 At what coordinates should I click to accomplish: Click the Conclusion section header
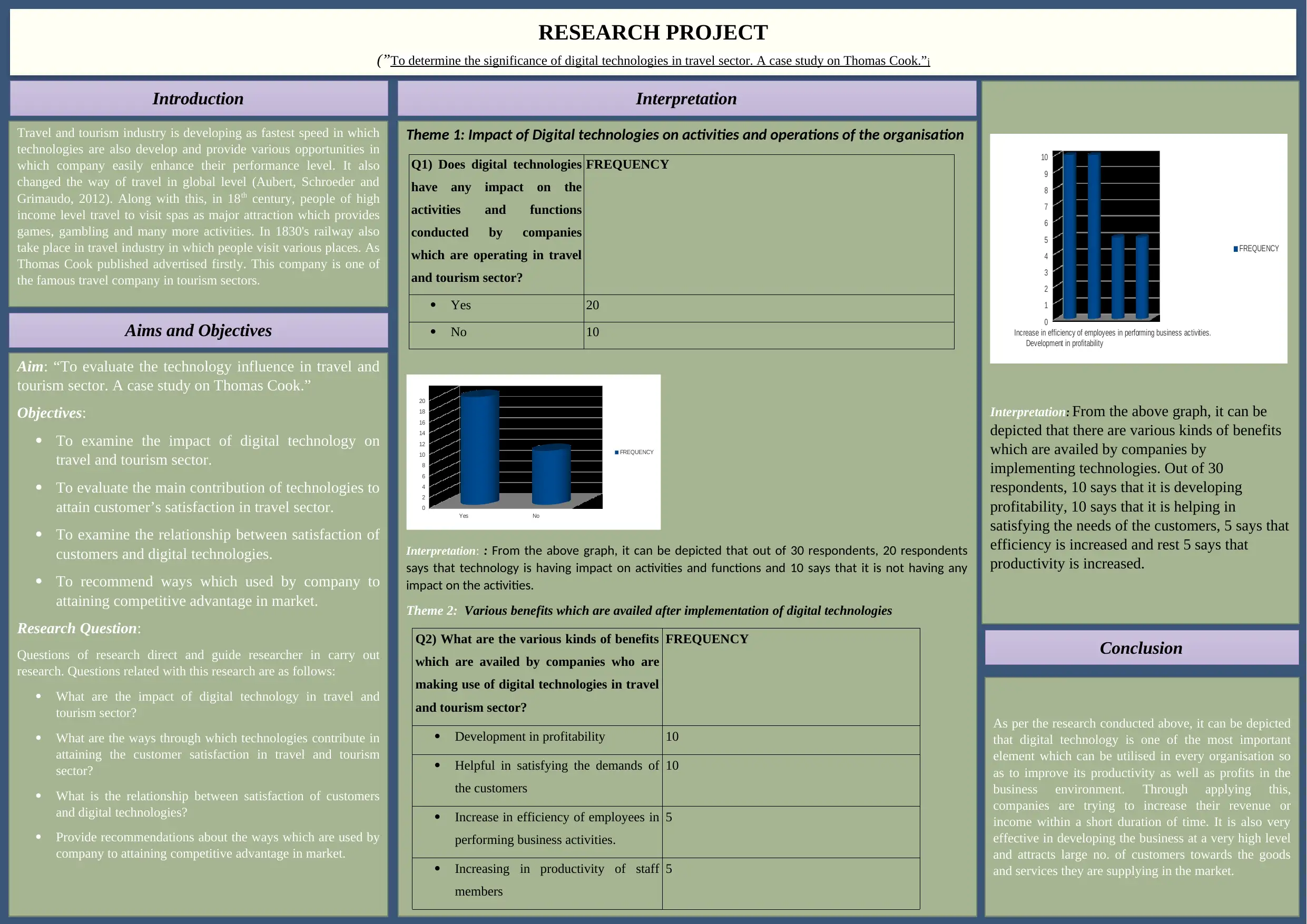[1142, 648]
